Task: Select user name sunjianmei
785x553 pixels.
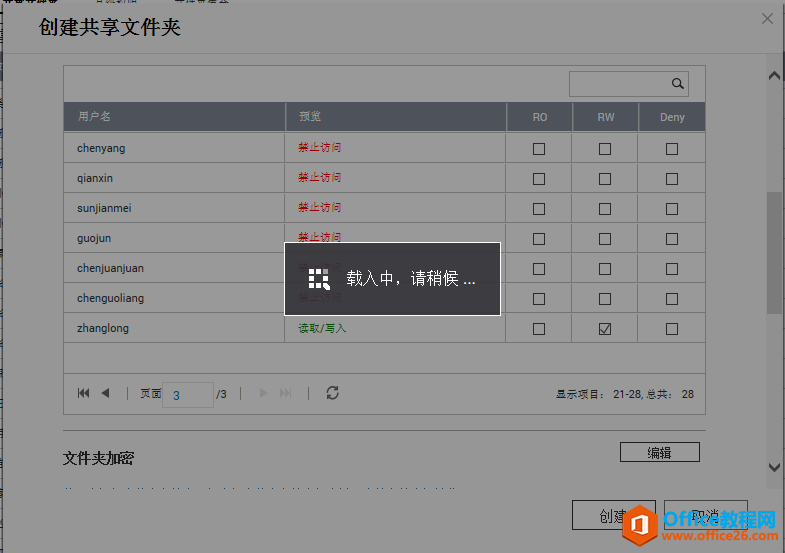Action: click(x=104, y=208)
